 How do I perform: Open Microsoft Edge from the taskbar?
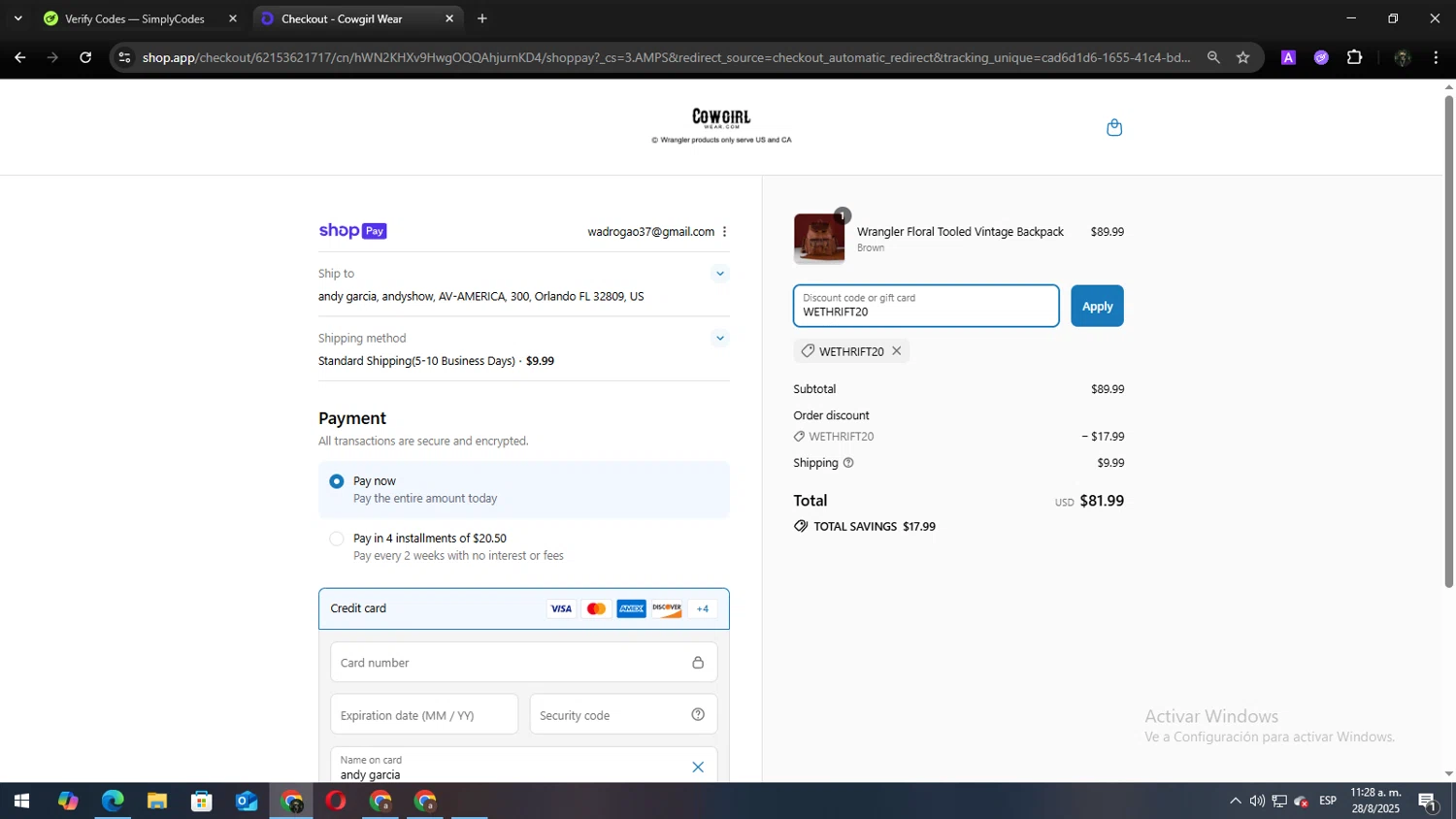tap(113, 802)
